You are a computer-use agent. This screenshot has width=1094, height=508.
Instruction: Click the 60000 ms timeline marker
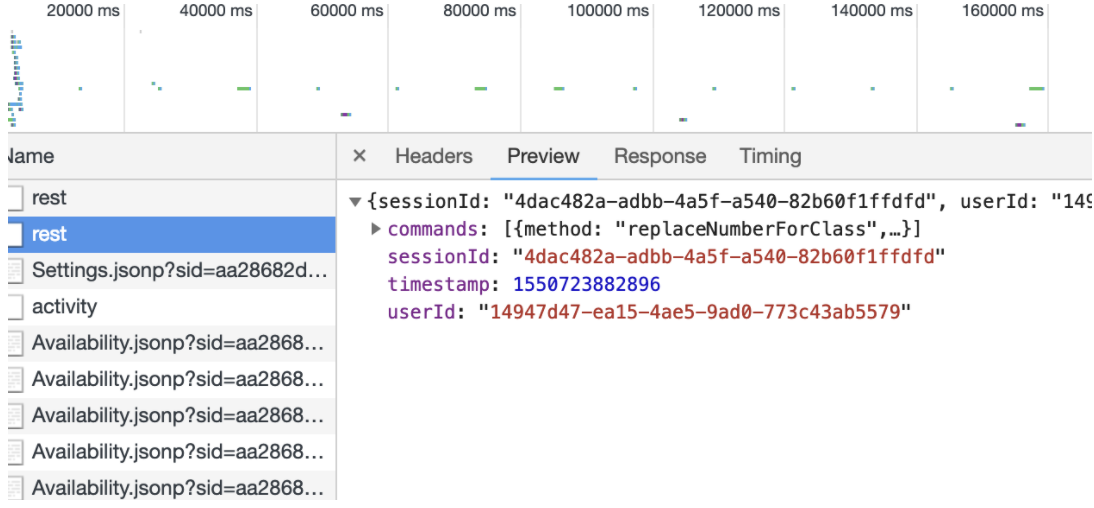347,10
